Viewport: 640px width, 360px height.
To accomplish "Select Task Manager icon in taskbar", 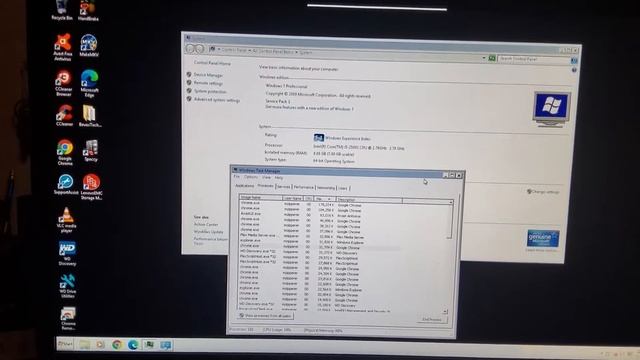I will [x=150, y=345].
